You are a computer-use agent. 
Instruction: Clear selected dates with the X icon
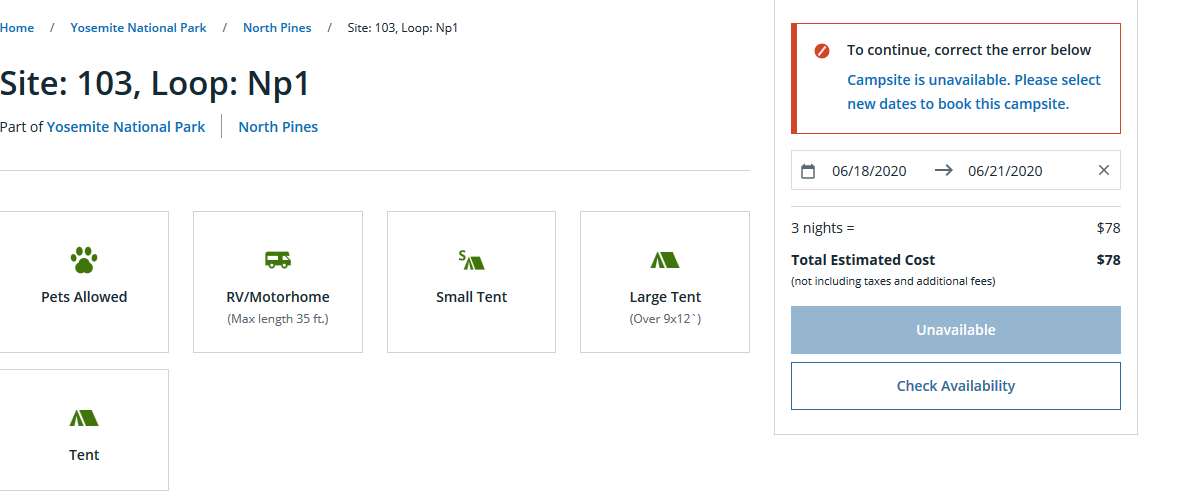[x=1104, y=170]
